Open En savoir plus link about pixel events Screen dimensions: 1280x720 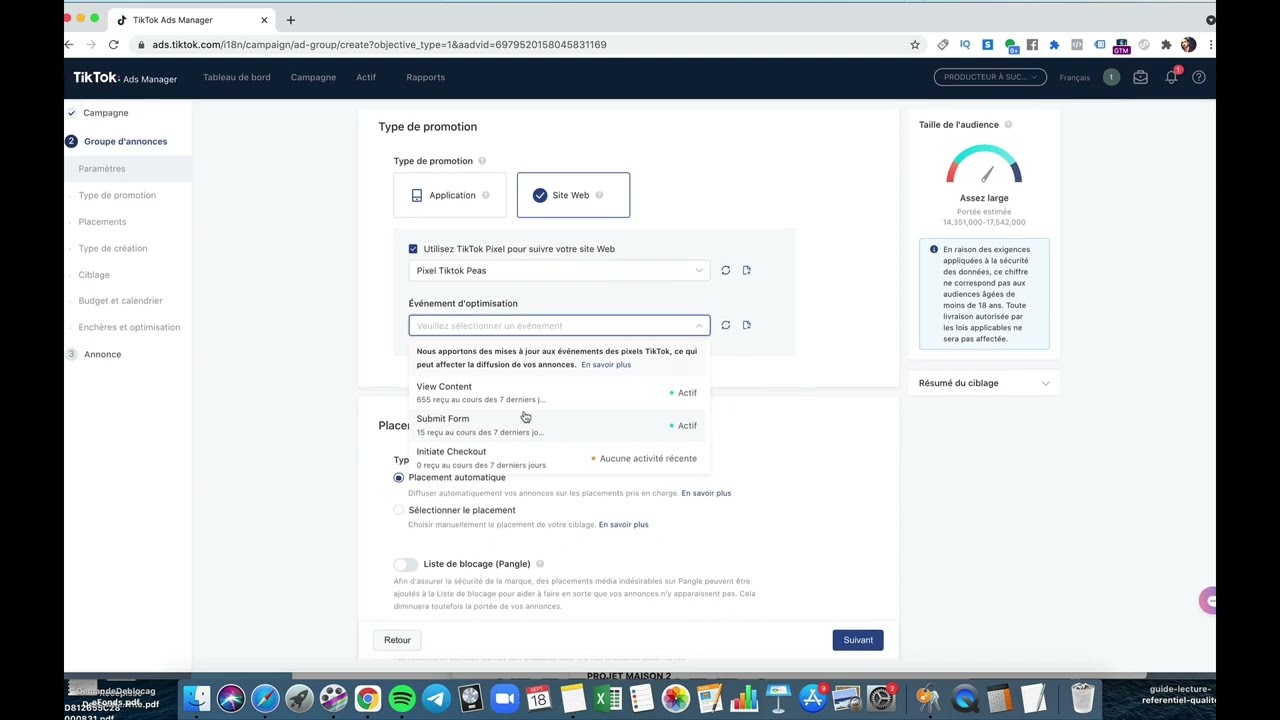tap(606, 365)
